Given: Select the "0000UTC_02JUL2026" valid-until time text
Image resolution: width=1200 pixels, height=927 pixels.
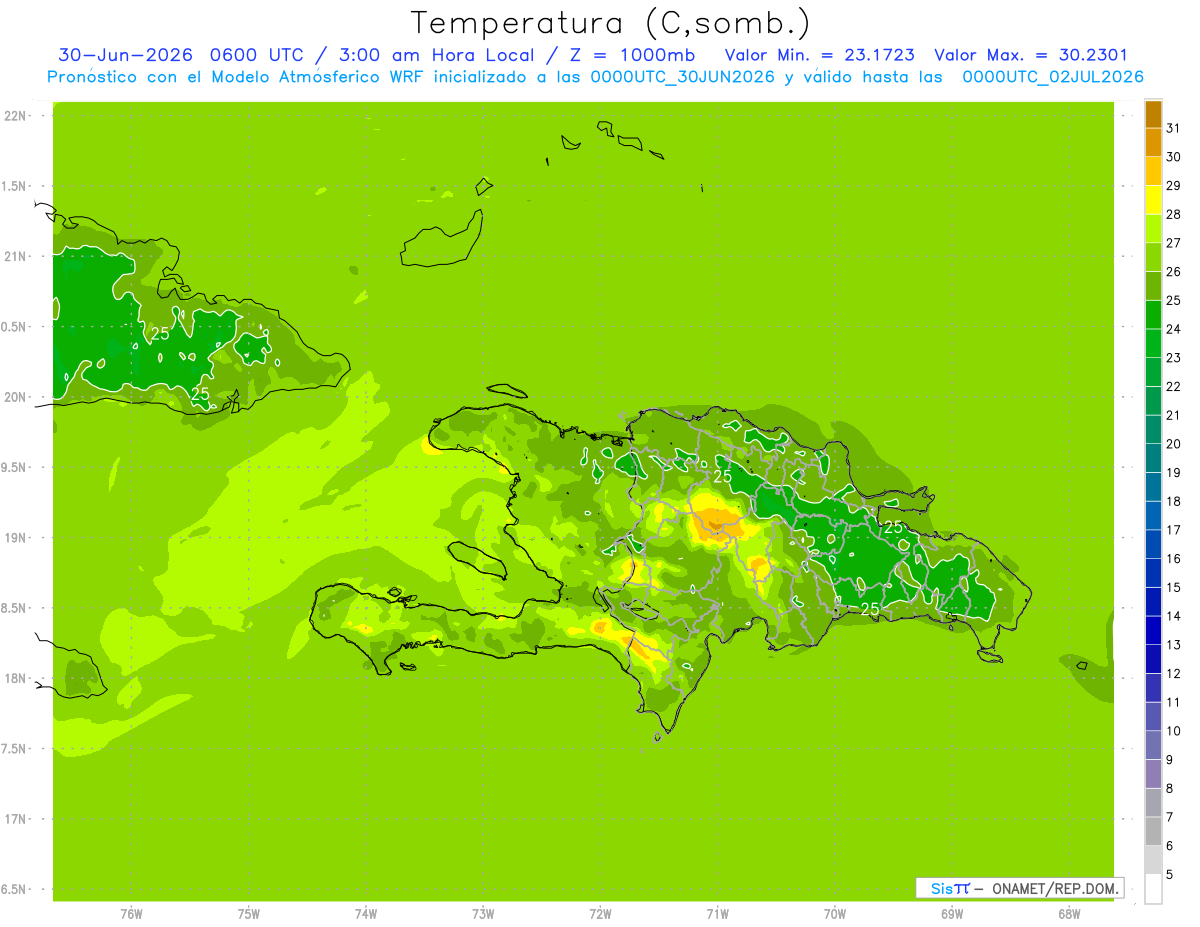Looking at the screenshot, I should click(1054, 77).
